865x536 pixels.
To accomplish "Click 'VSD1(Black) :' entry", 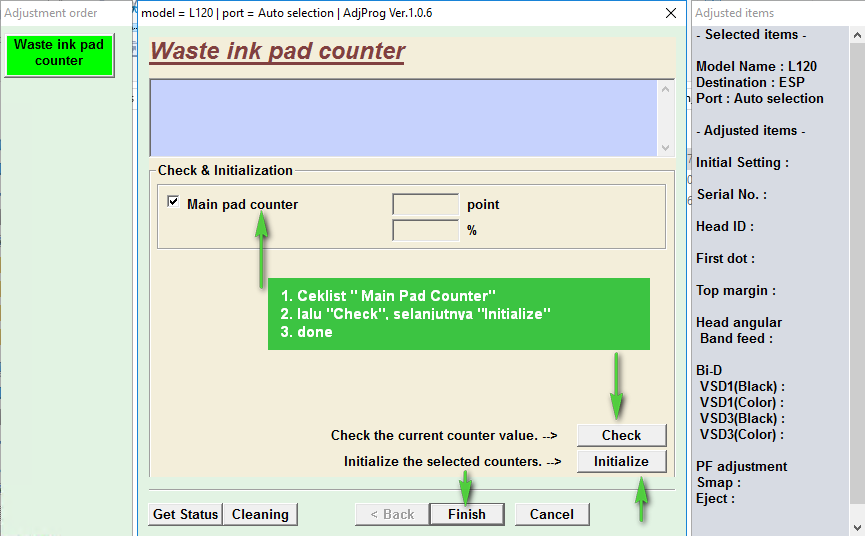I will [x=742, y=386].
